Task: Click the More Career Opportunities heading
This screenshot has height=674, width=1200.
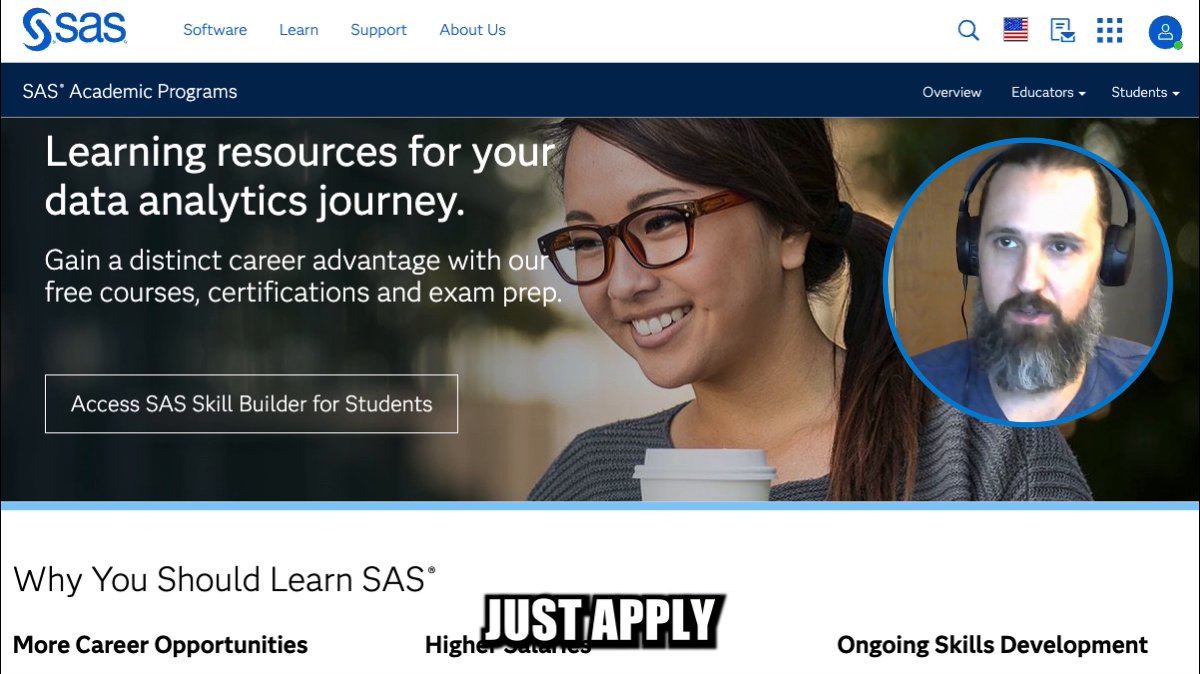Action: [160, 645]
